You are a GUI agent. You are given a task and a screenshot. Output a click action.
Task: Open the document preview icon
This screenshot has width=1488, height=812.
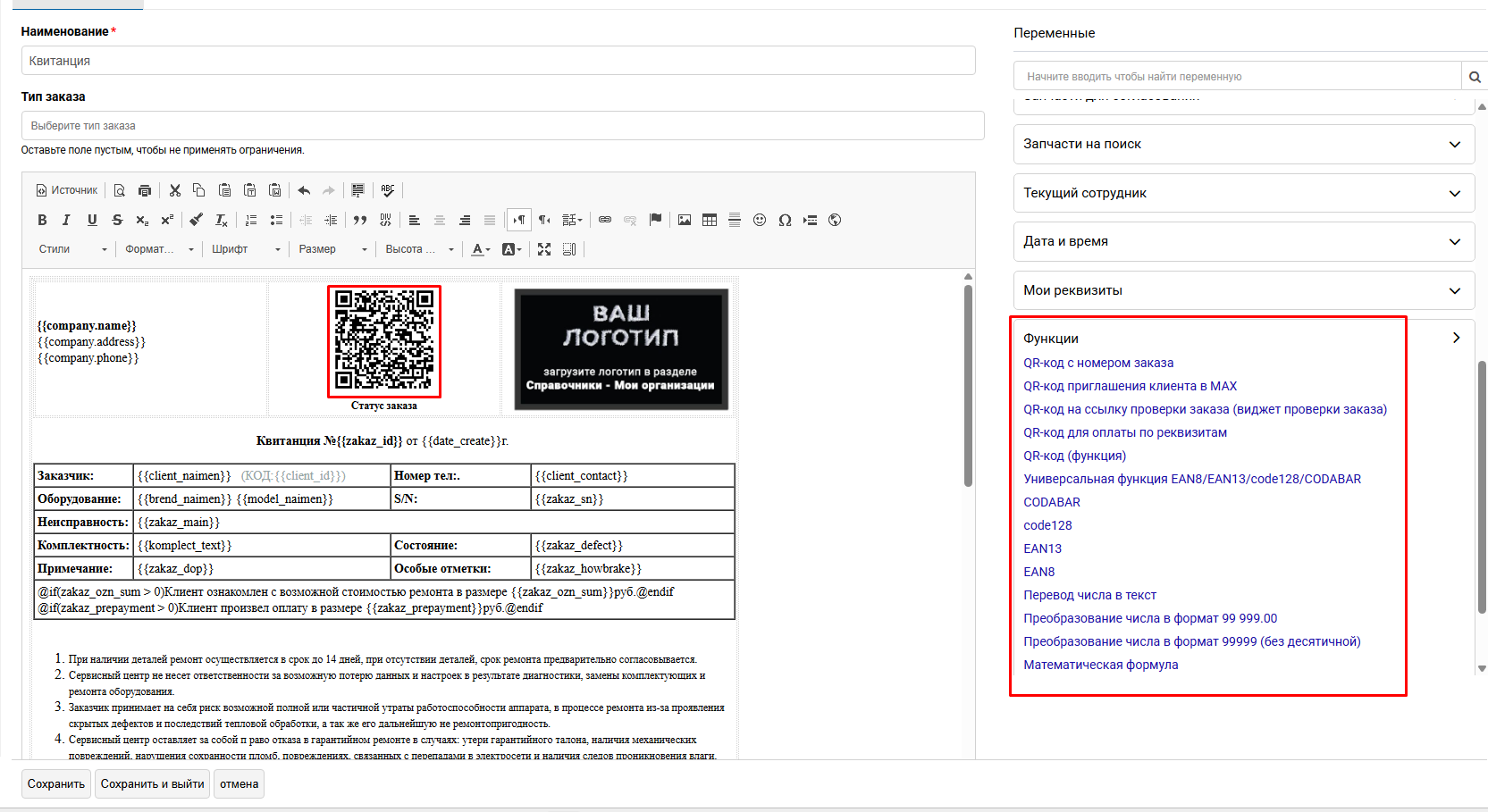pyautogui.click(x=120, y=190)
